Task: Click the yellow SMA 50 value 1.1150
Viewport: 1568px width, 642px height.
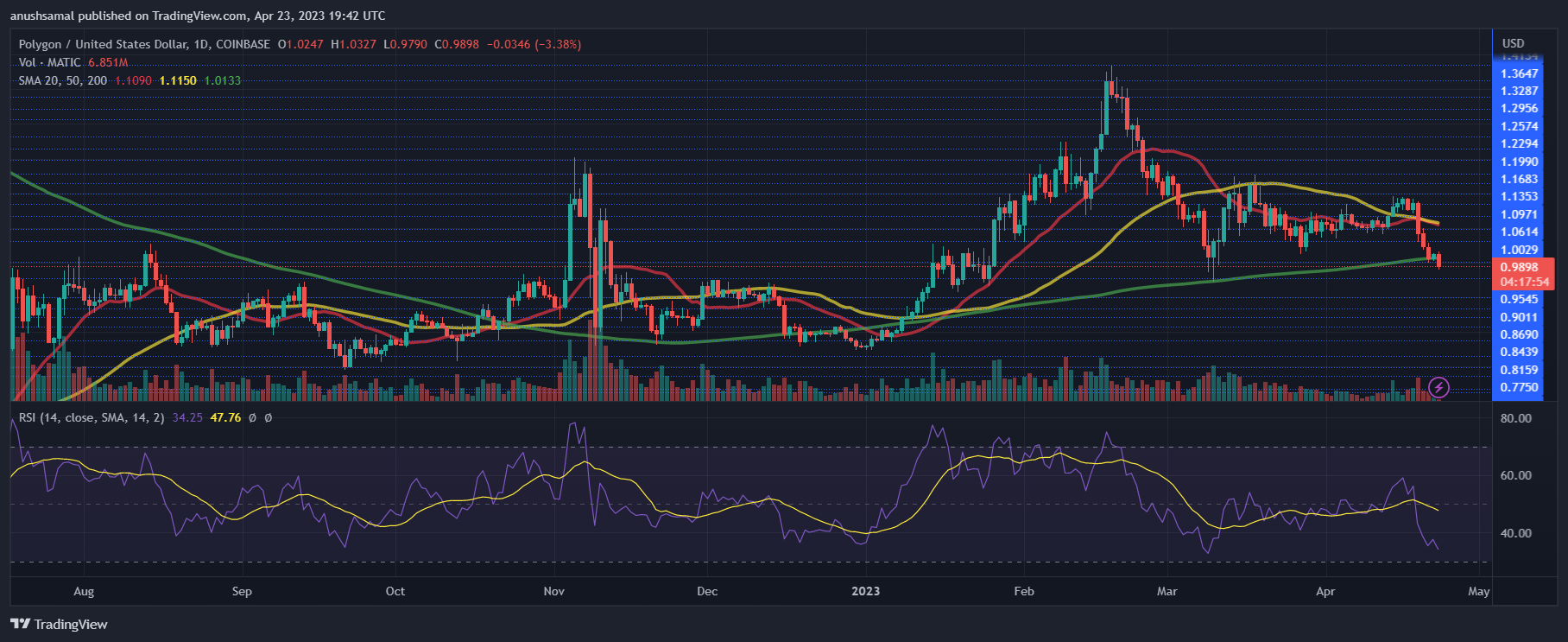Action: pos(178,80)
